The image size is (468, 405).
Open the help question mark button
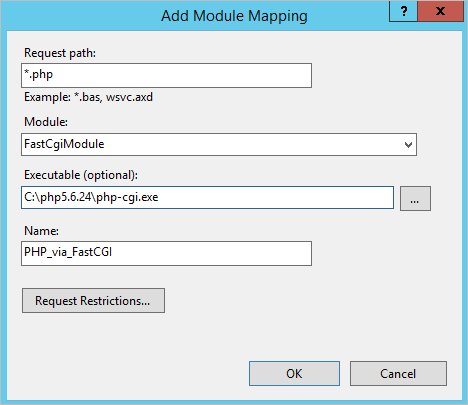pos(403,11)
